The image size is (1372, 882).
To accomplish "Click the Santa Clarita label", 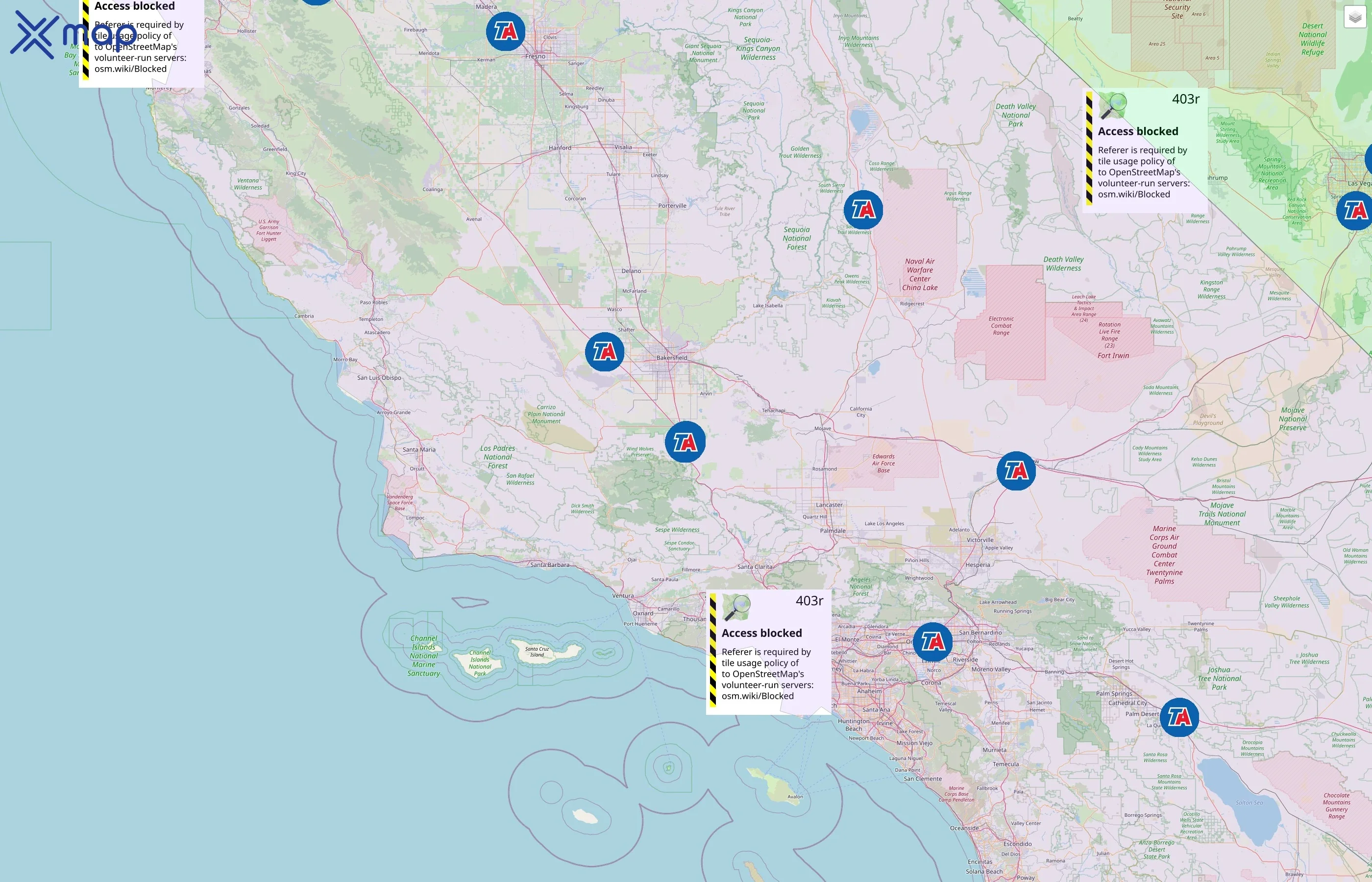I will [755, 566].
